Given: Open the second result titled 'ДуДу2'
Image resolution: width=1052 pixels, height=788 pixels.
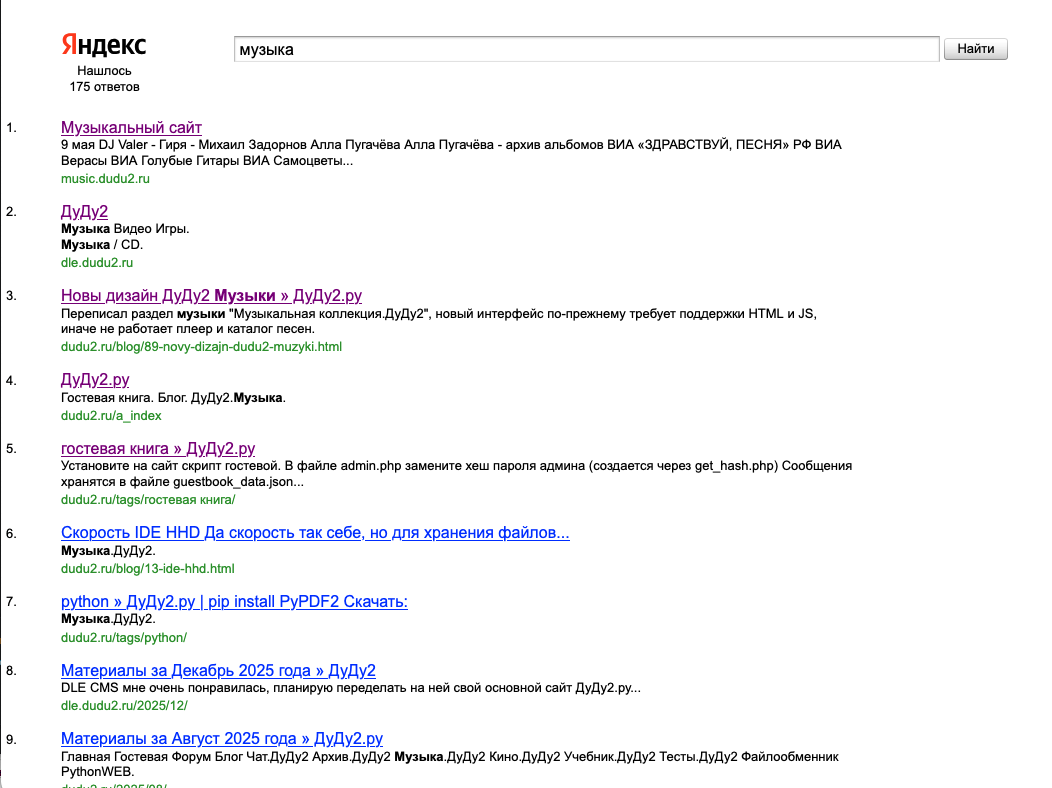Looking at the screenshot, I should pos(84,212).
